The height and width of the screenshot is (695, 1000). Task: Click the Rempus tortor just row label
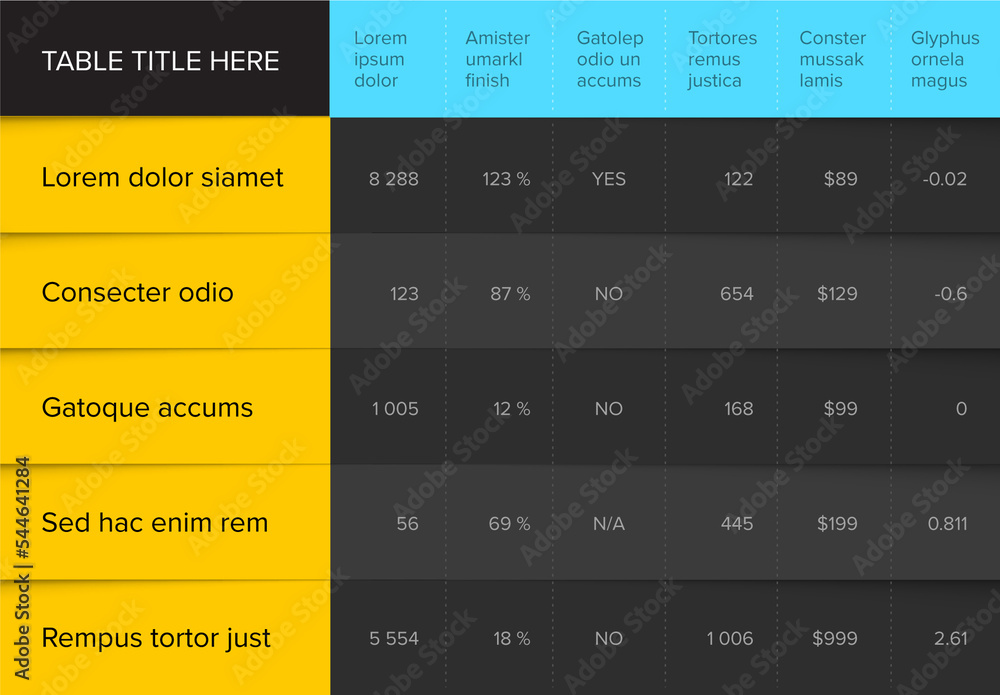click(156, 638)
